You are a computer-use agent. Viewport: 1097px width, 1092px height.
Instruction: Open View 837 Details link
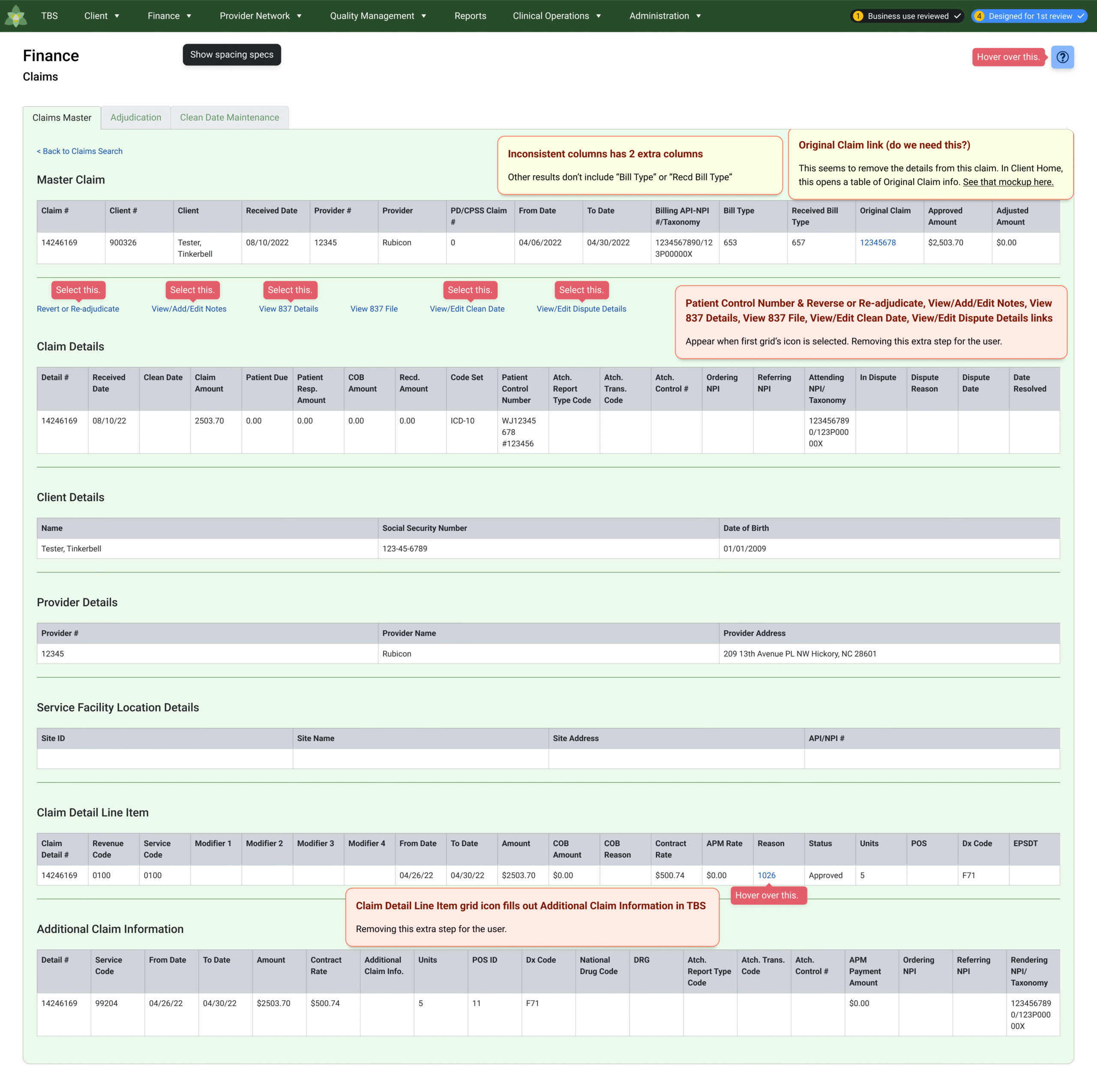pyautogui.click(x=288, y=309)
